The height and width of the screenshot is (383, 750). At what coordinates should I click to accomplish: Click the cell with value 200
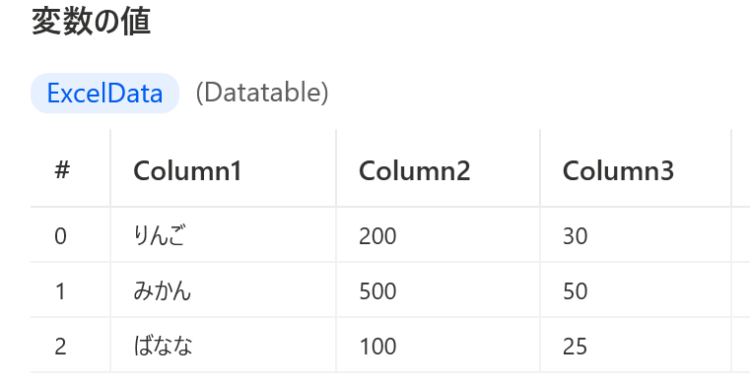coord(438,235)
